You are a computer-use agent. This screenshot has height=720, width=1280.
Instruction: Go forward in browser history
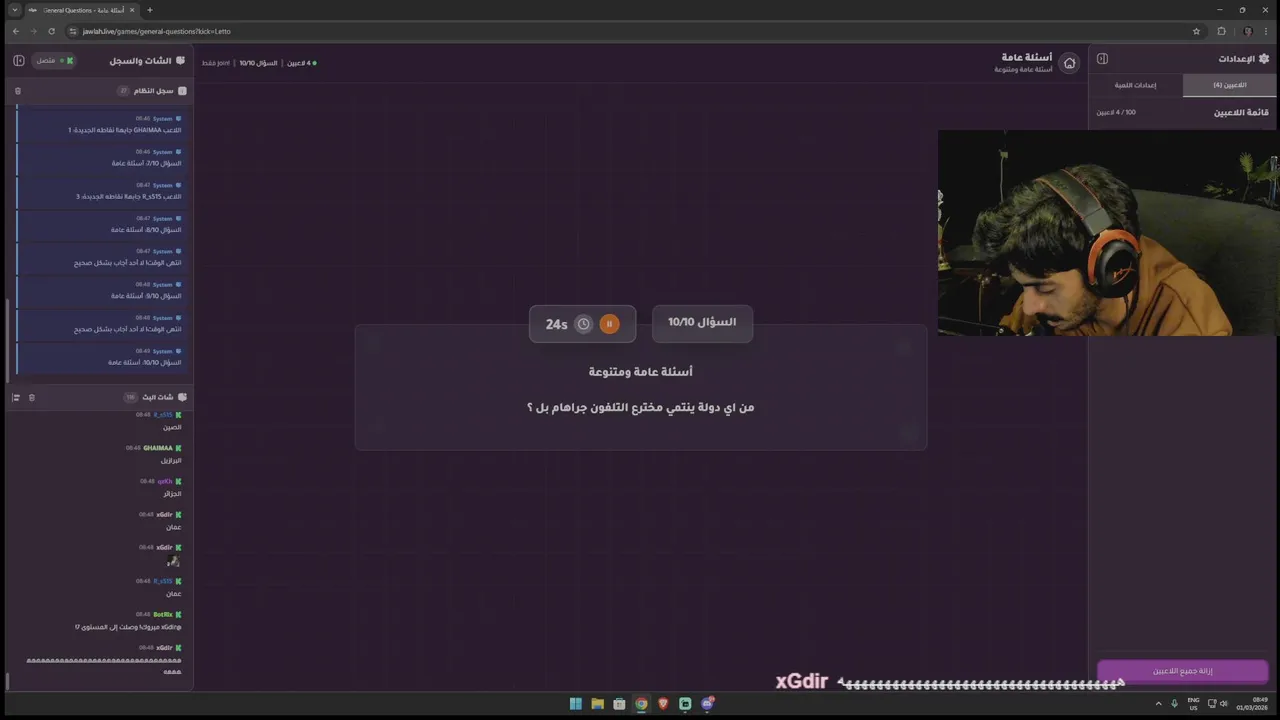pos(33,31)
